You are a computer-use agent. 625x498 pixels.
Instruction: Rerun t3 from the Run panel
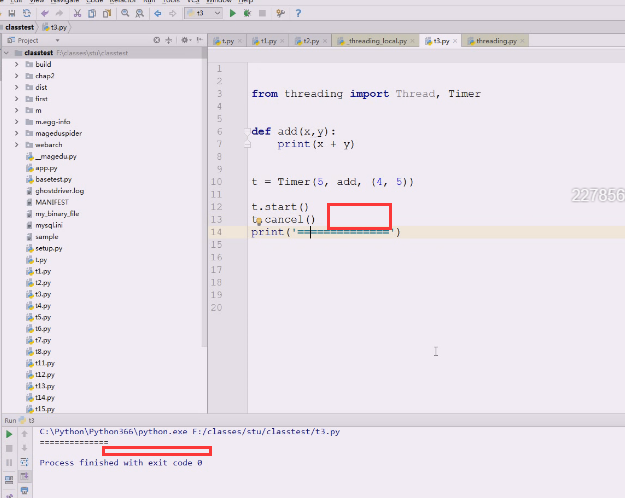coord(9,434)
